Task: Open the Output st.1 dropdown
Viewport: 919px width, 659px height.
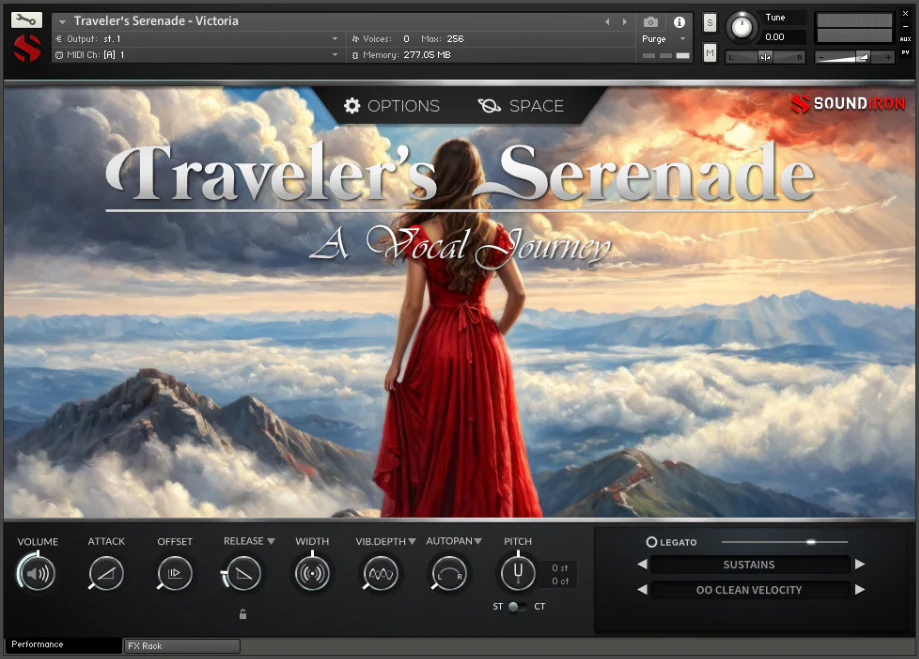Action: click(x=335, y=39)
